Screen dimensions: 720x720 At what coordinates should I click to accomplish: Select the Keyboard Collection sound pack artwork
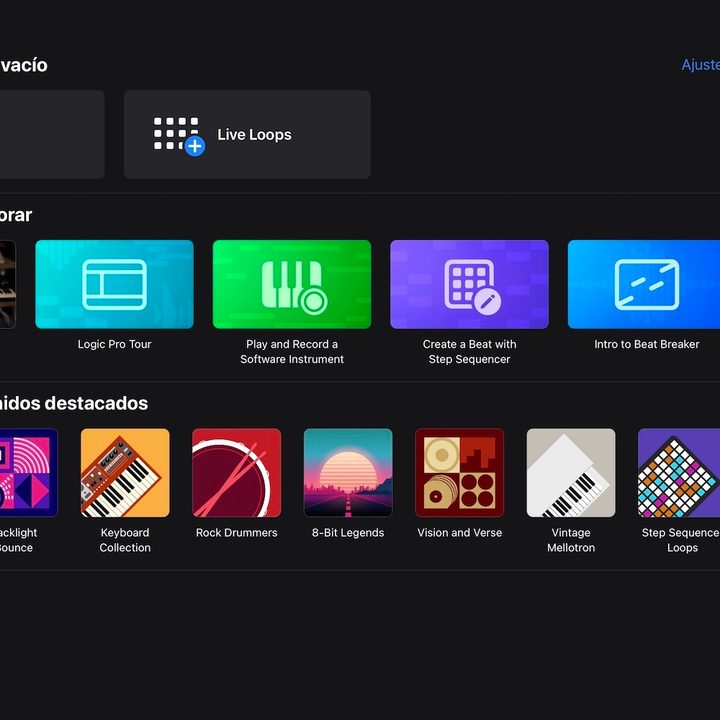[125, 472]
